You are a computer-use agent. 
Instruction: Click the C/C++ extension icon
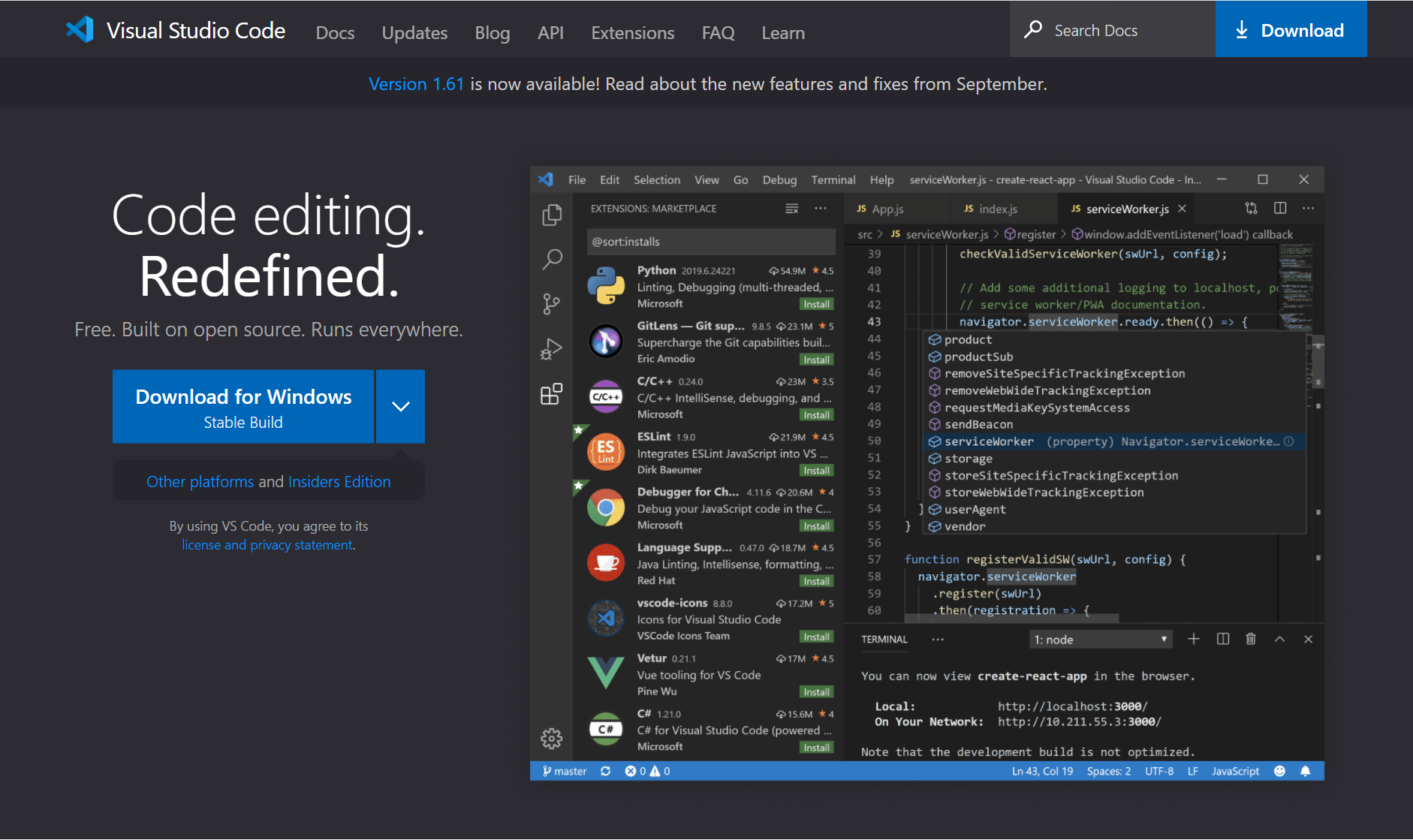point(606,397)
